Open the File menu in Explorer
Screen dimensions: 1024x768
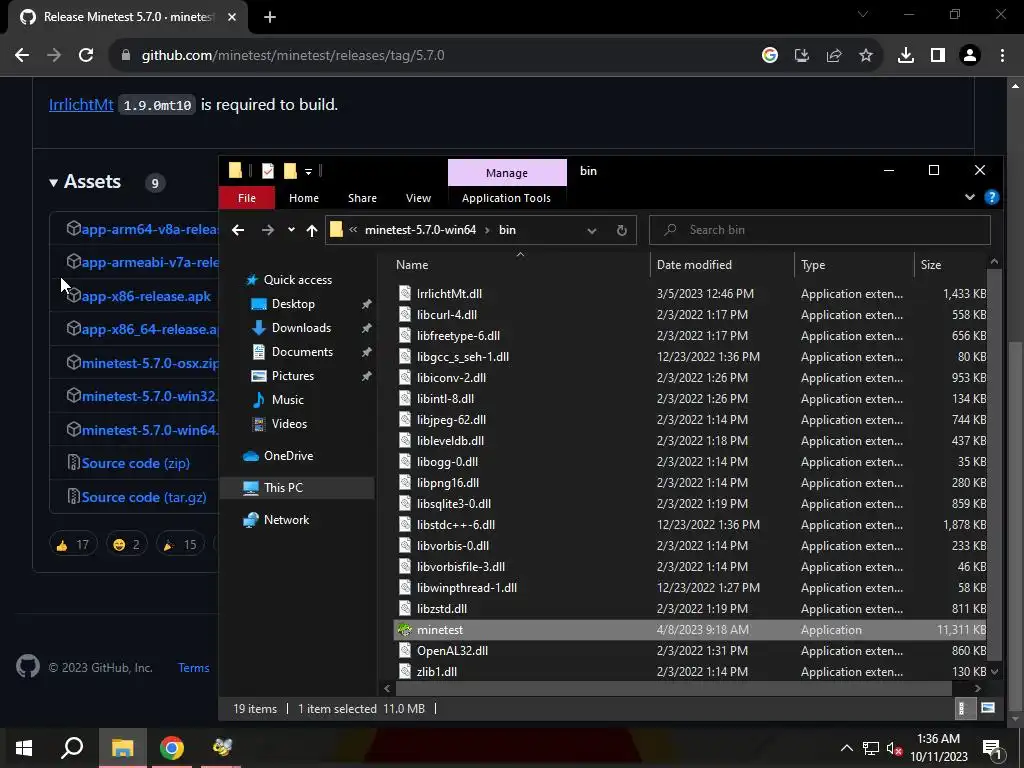[247, 198]
